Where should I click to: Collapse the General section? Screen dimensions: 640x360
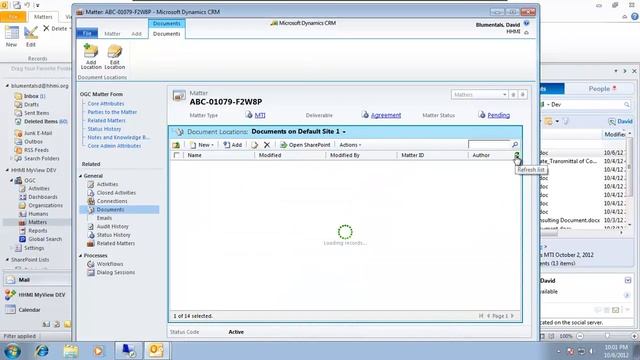pos(80,176)
